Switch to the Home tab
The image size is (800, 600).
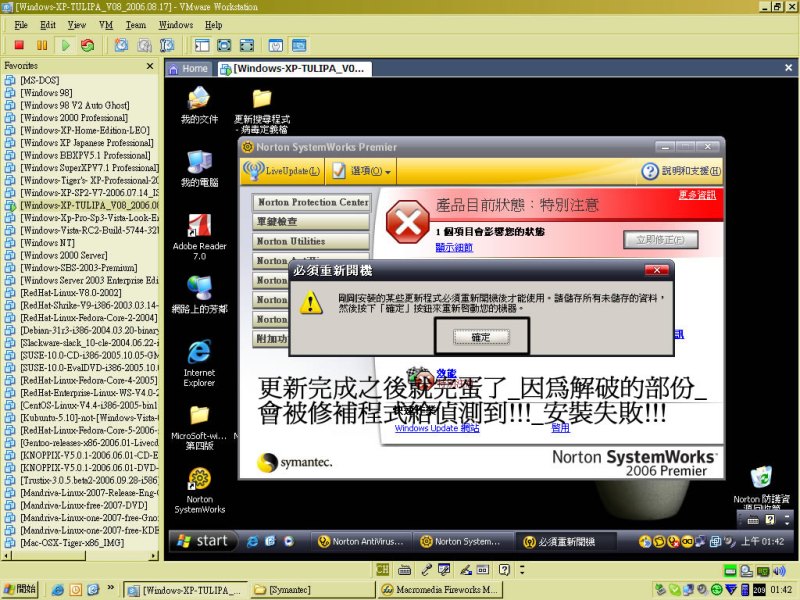[x=189, y=68]
